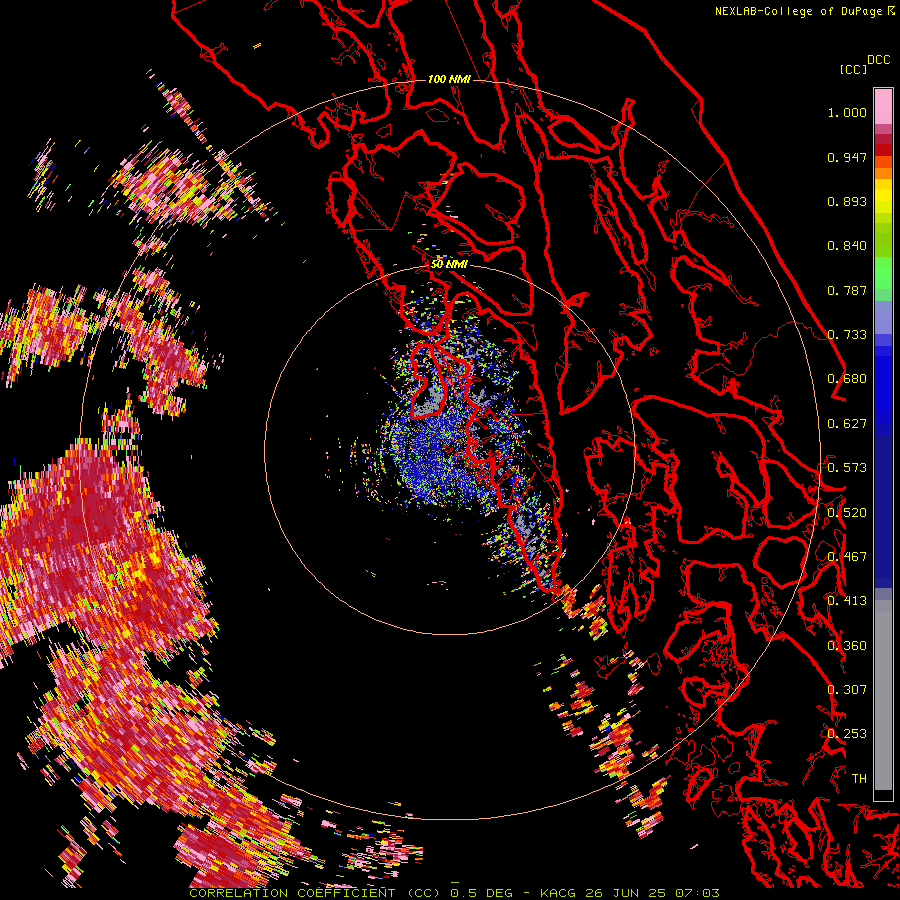This screenshot has height=900, width=900.
Task: Click the 50 NMI range ring label
Action: (x=449, y=265)
